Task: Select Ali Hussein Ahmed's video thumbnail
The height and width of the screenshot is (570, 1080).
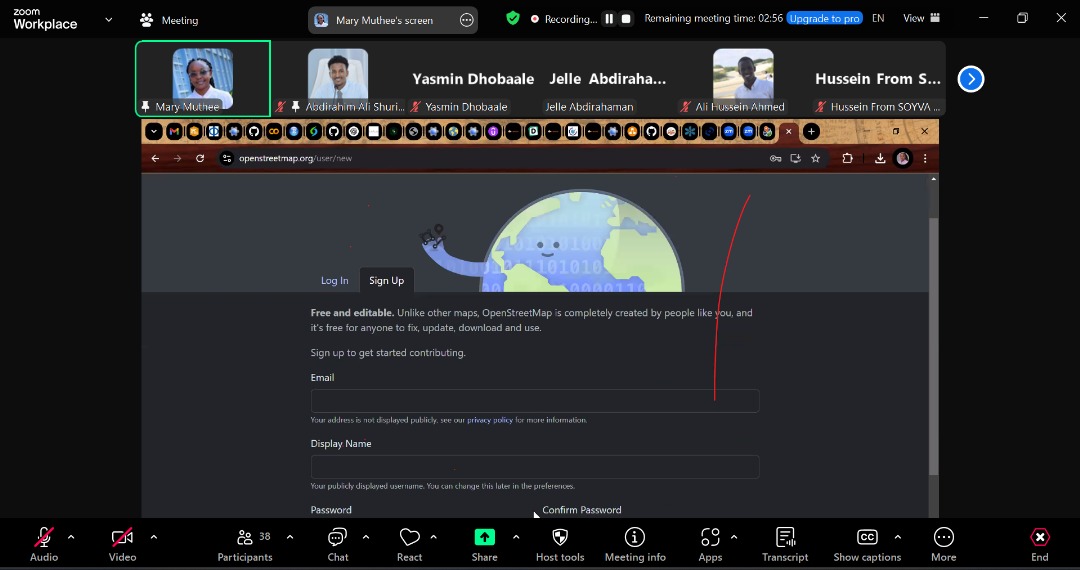Action: coord(742,78)
